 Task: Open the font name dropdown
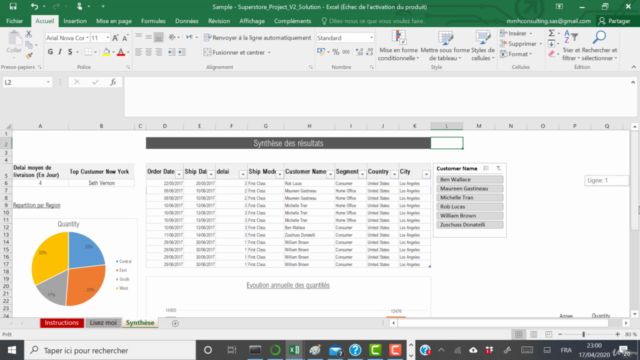click(x=87, y=38)
